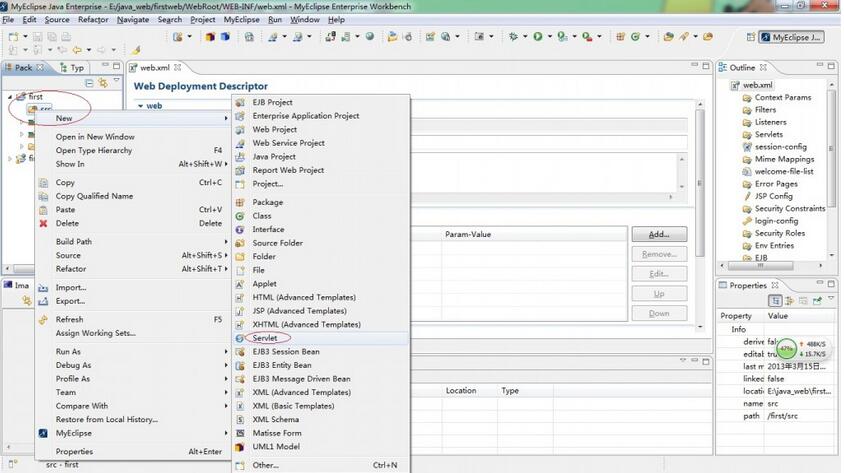Open the Search menu in menu bar
844x473 pixels.
tap(170, 19)
